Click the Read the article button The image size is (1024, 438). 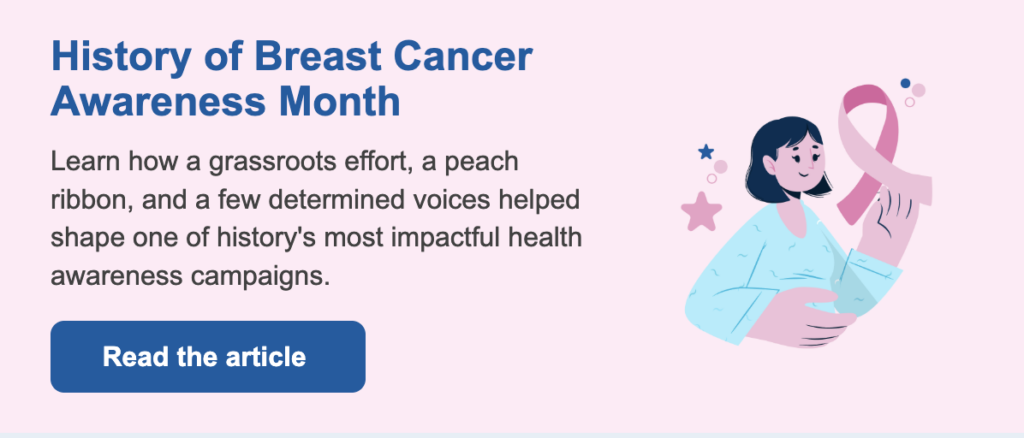pyautogui.click(x=208, y=356)
